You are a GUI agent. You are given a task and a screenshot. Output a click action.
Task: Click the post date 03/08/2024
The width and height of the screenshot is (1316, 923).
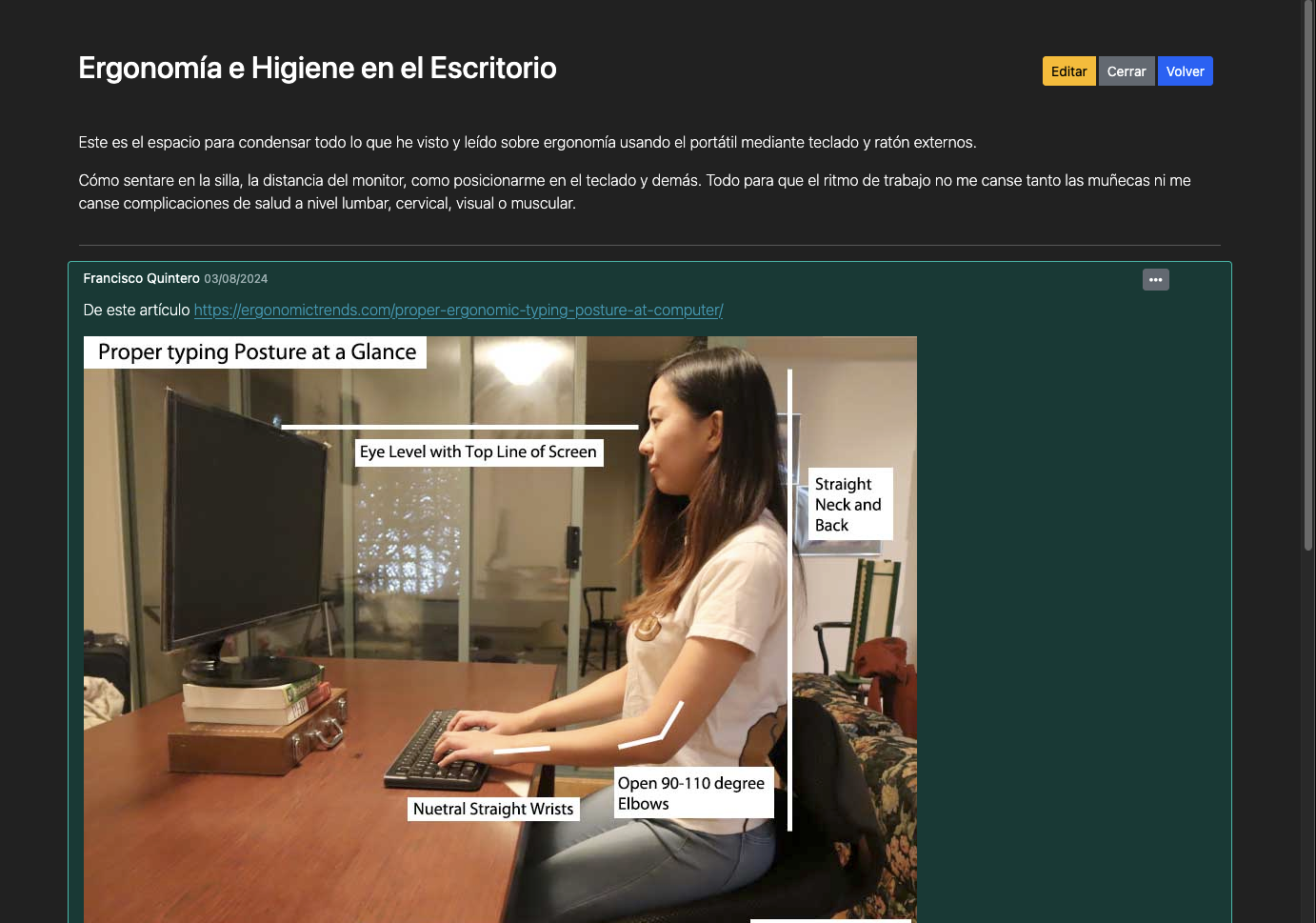[x=236, y=278]
